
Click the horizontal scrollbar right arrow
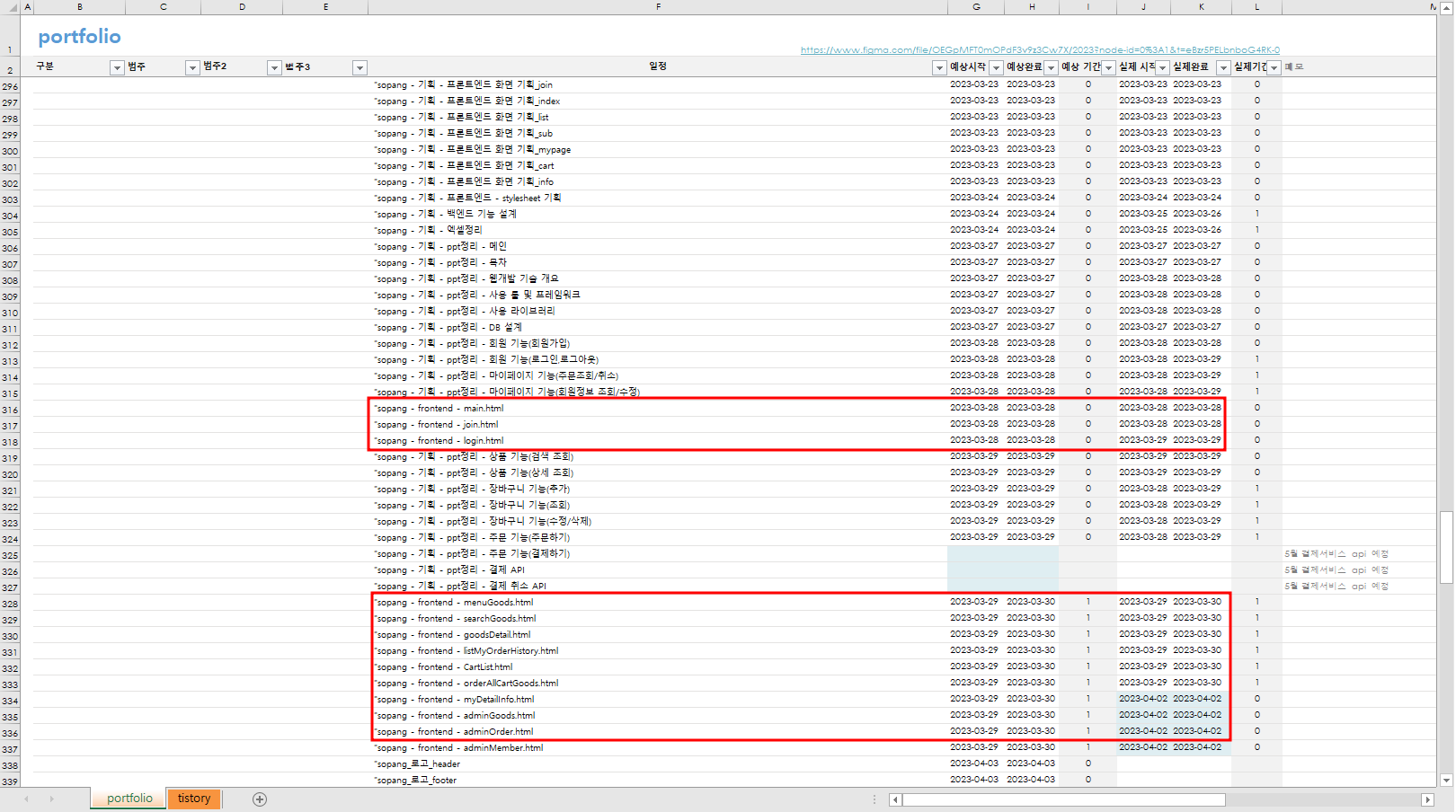1427,799
